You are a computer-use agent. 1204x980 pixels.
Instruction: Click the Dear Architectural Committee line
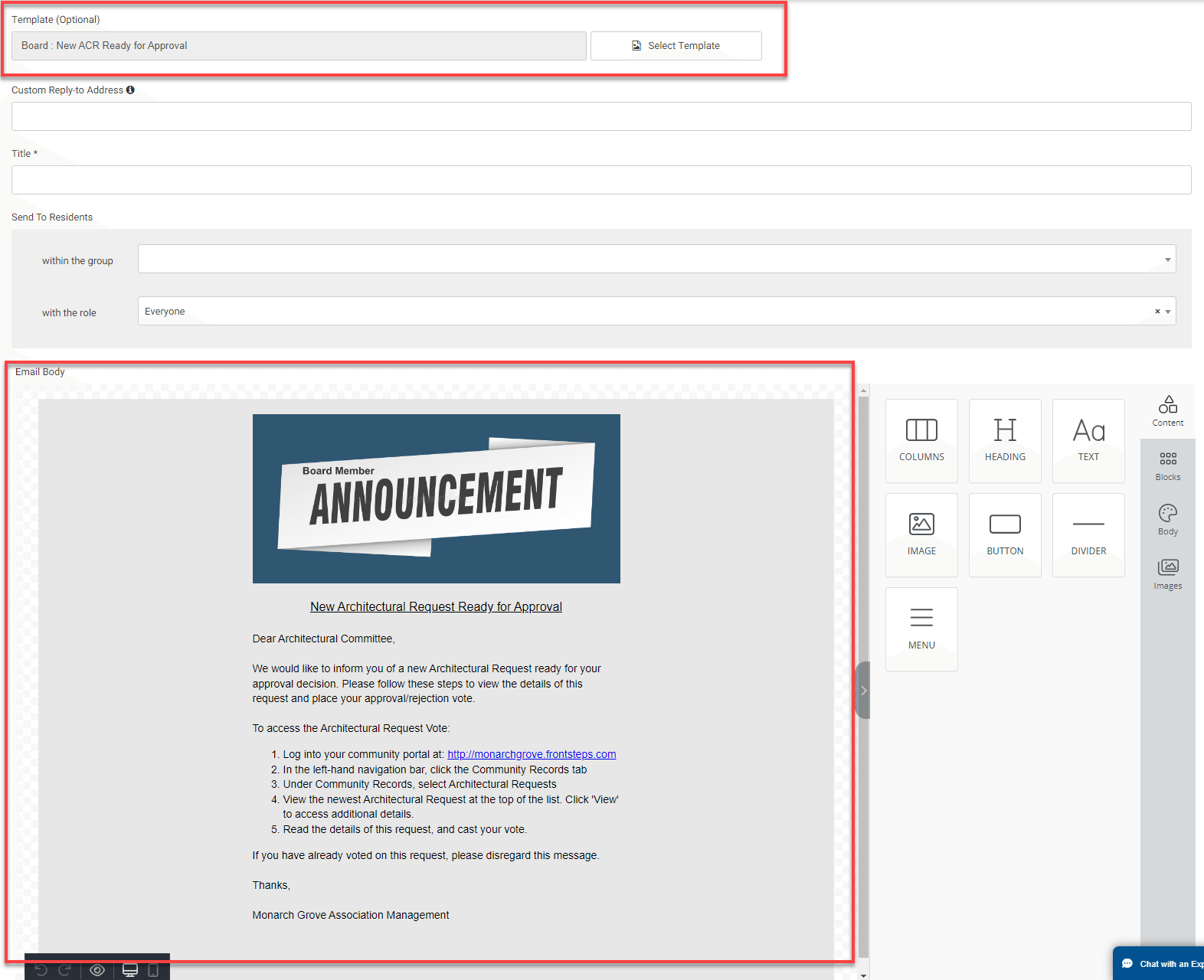[x=323, y=639]
